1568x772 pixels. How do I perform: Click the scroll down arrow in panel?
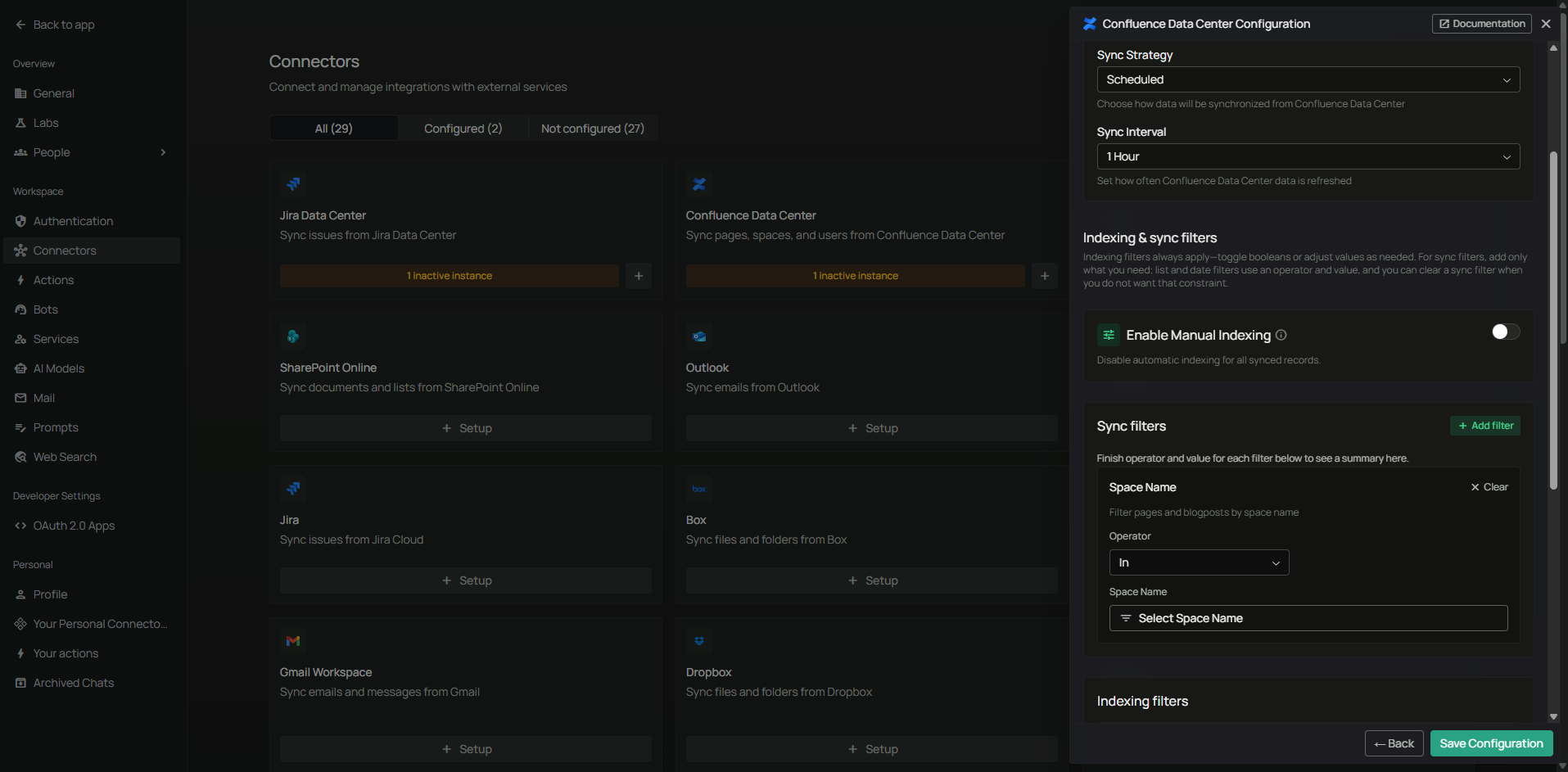[1553, 716]
